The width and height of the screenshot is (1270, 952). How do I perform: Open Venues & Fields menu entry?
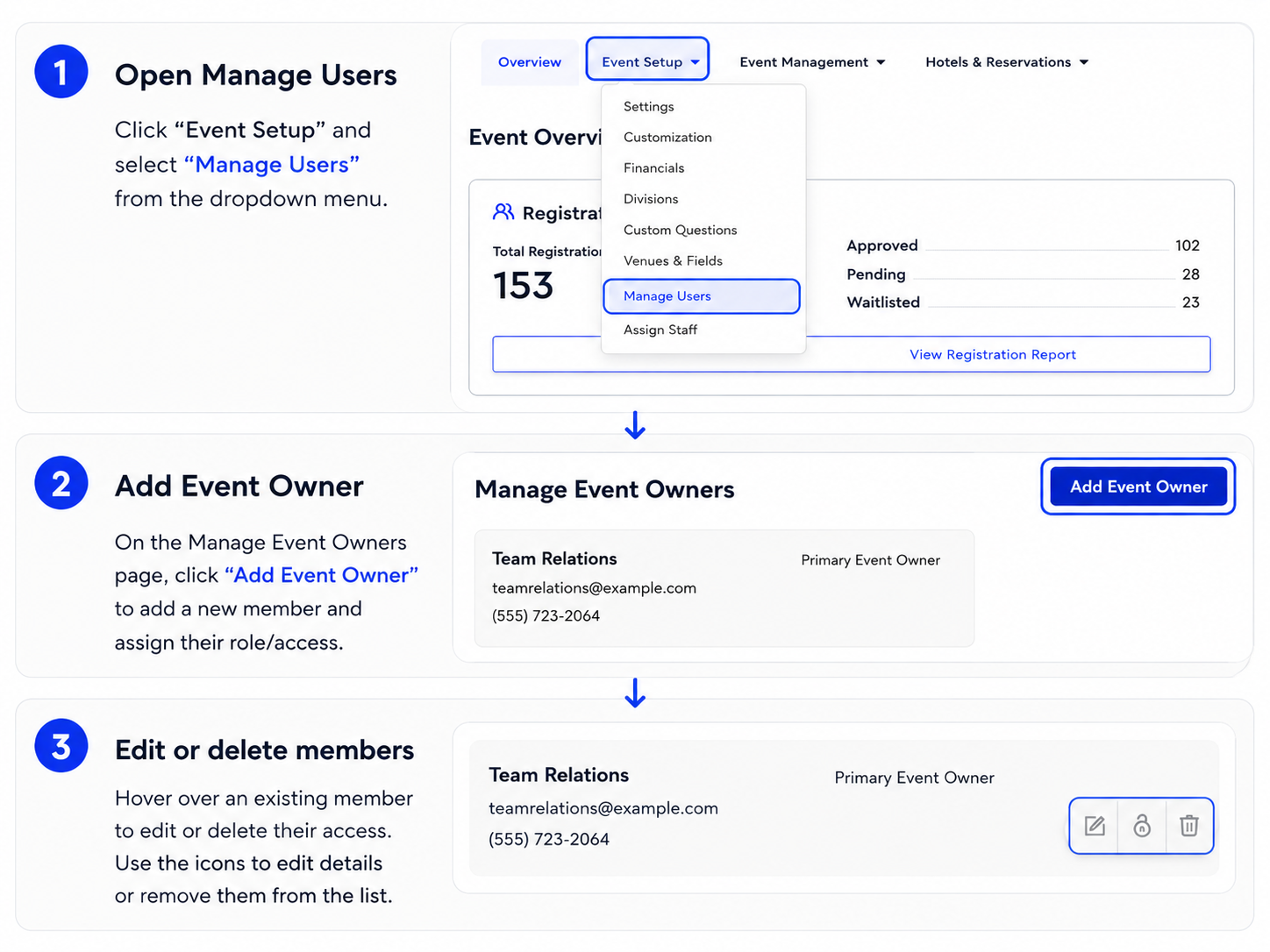[673, 260]
